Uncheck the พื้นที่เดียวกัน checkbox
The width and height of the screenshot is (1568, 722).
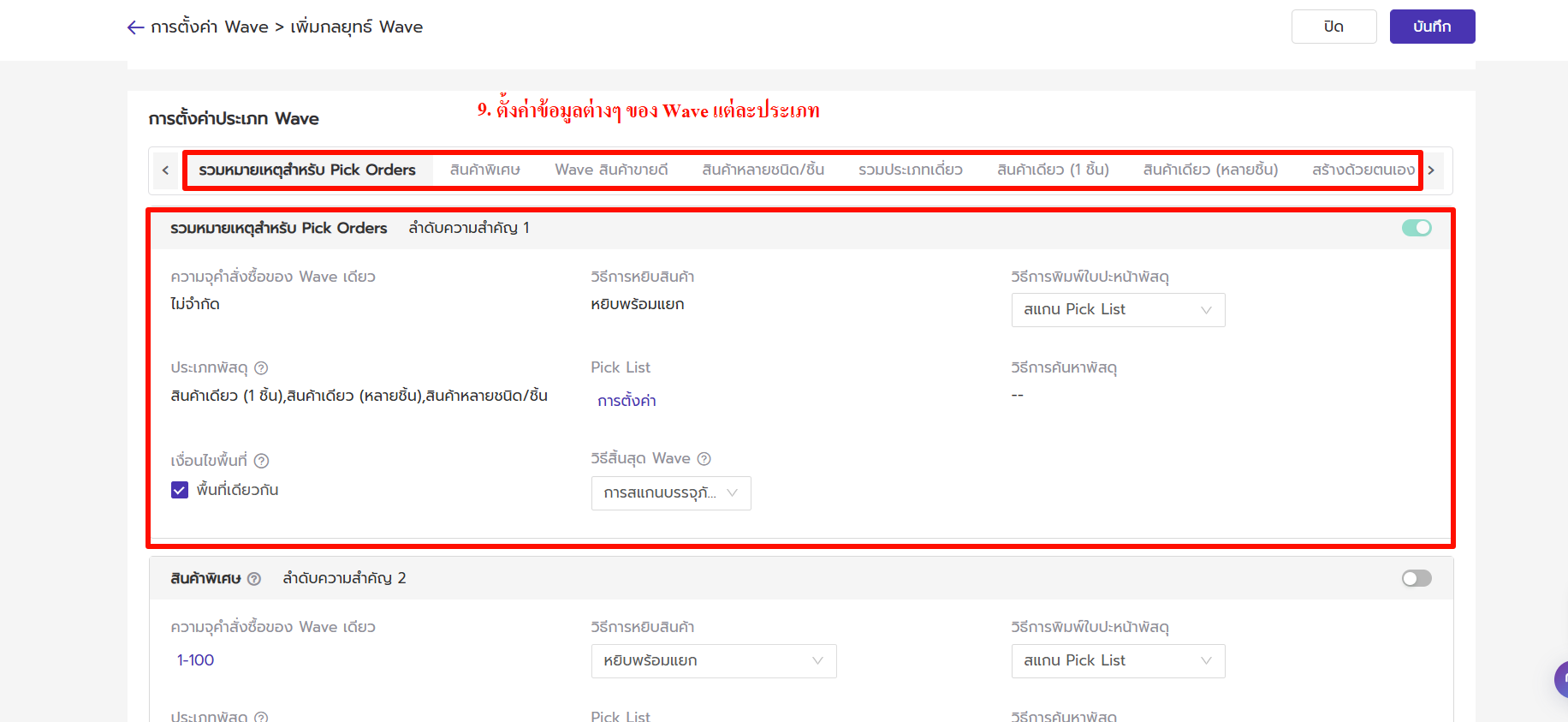[x=180, y=490]
